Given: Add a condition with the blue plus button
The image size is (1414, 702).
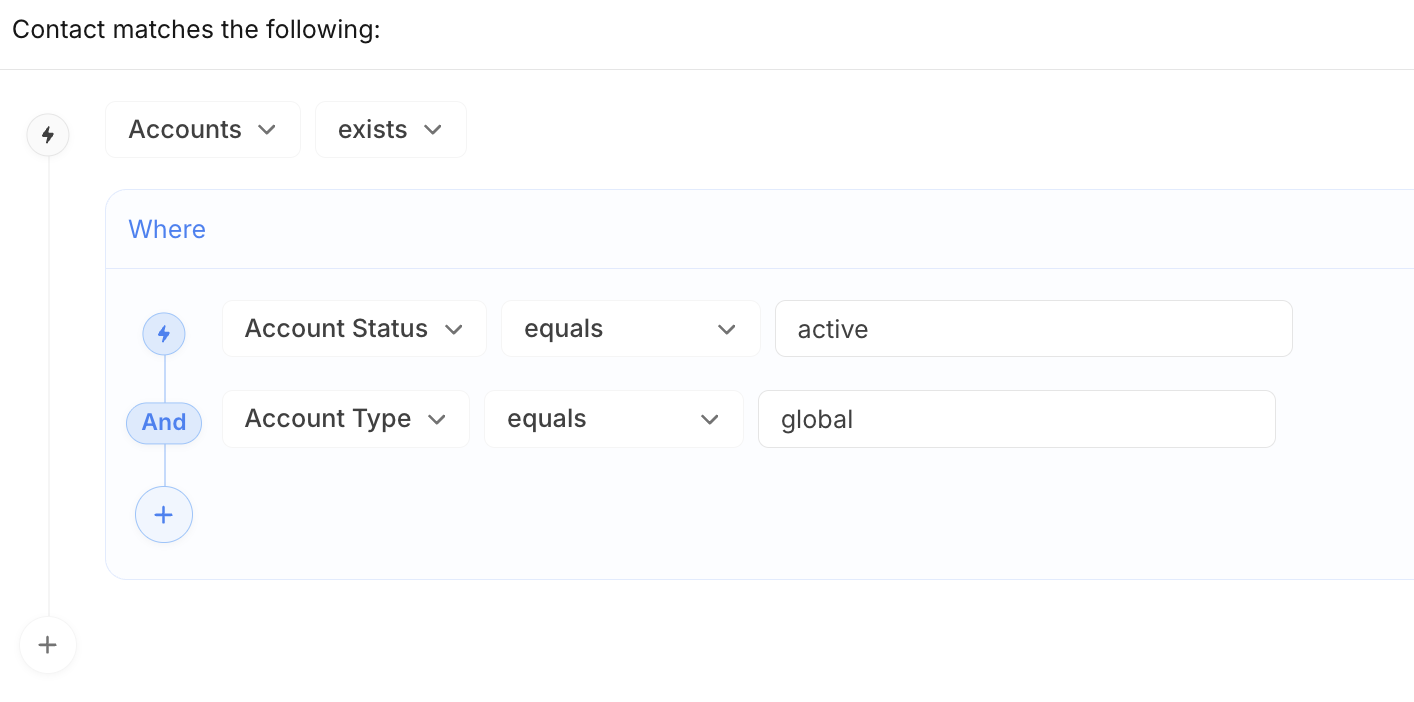Looking at the screenshot, I should [164, 515].
